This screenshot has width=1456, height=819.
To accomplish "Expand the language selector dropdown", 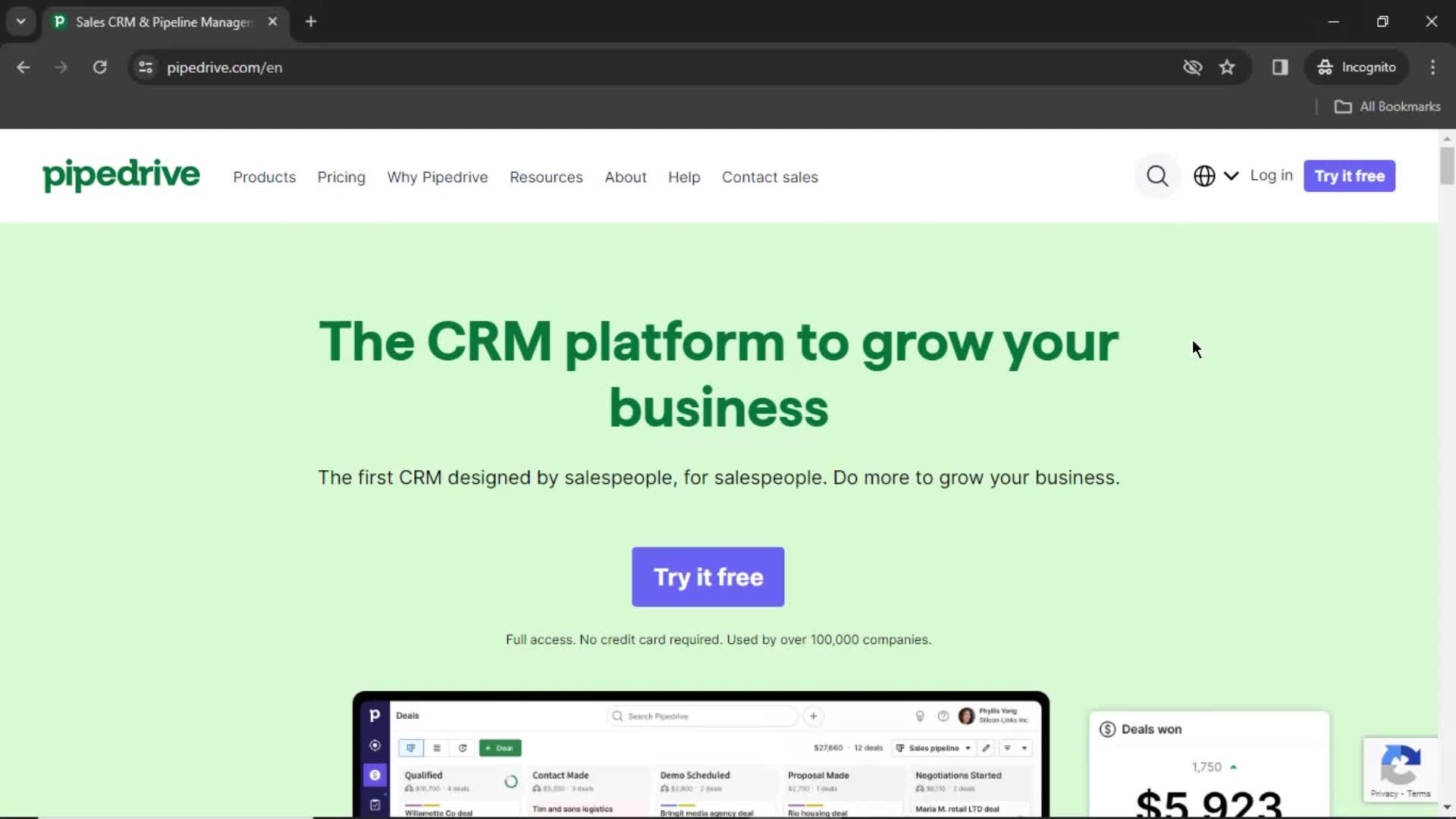I will 1213,176.
